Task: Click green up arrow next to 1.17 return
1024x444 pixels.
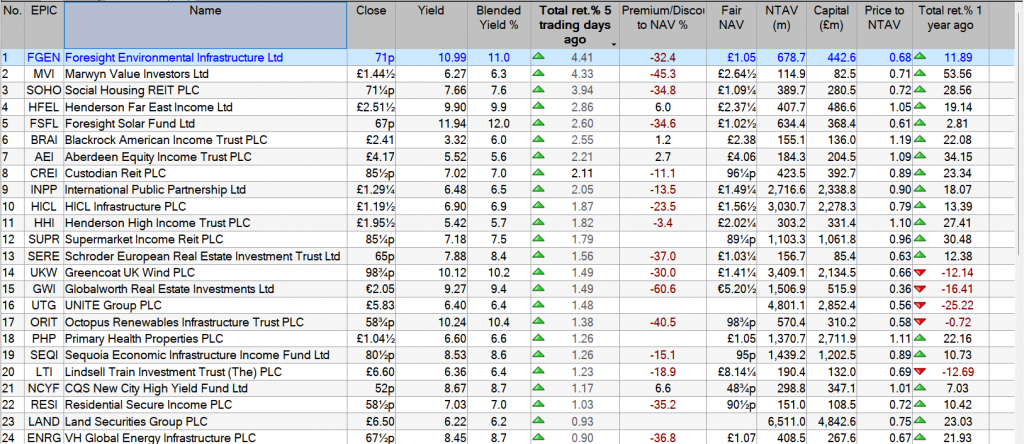Action: tap(540, 386)
